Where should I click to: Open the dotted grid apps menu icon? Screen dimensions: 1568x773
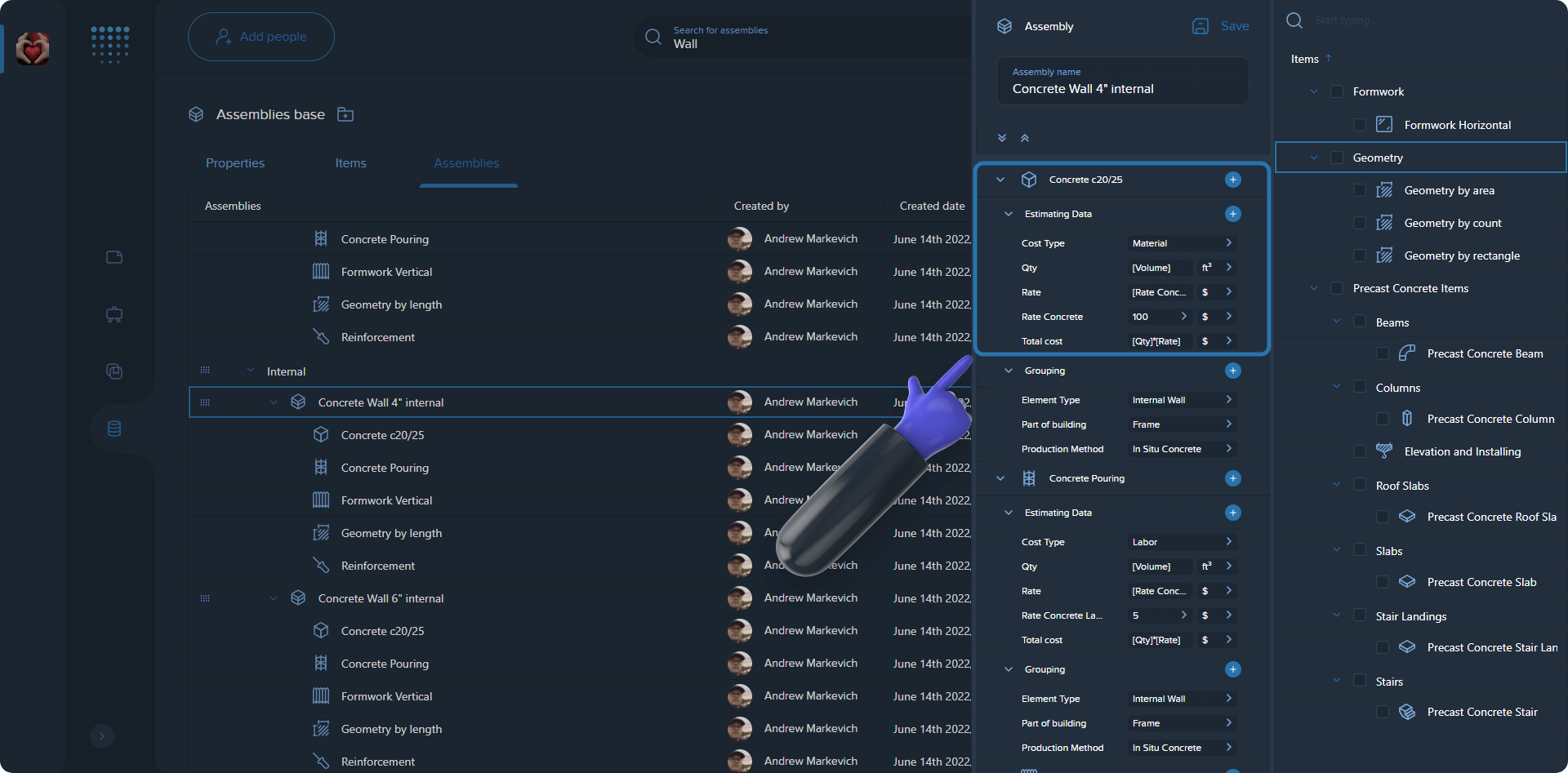pos(110,44)
